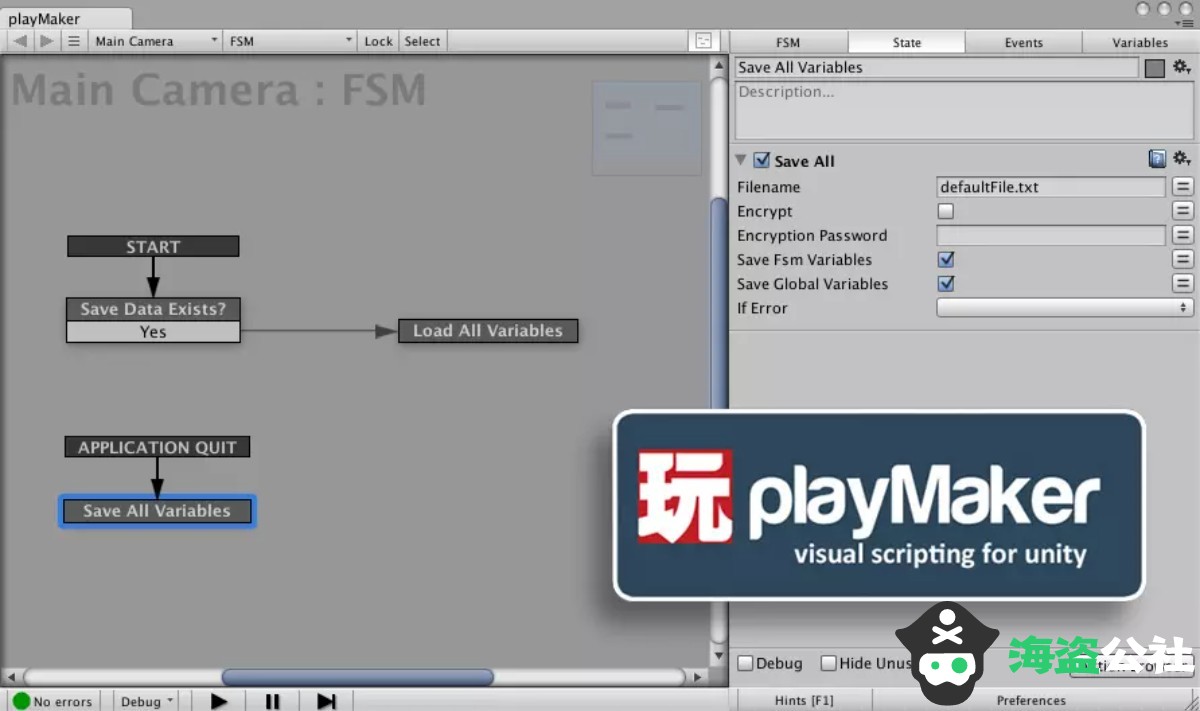Open the If Error dropdown

1065,308
